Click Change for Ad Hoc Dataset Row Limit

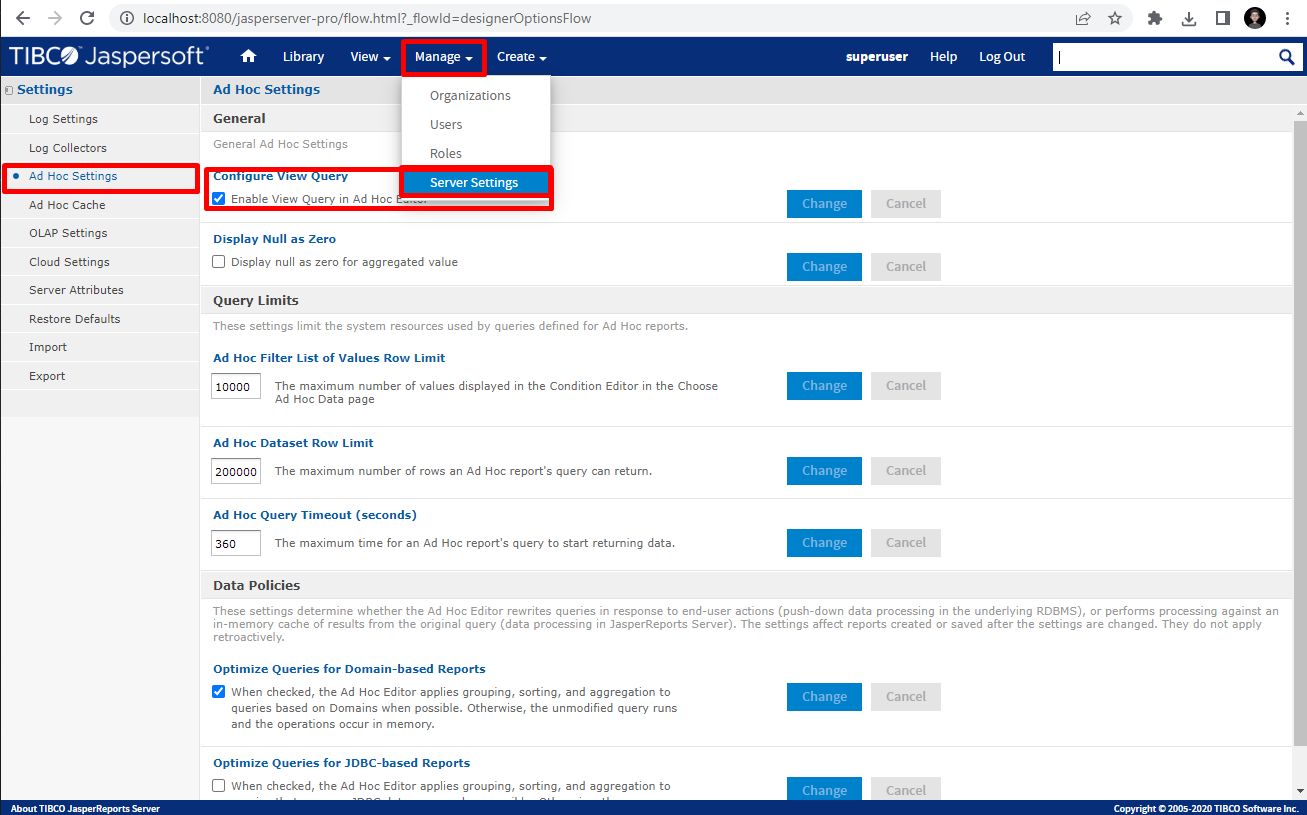pyautogui.click(x=824, y=471)
